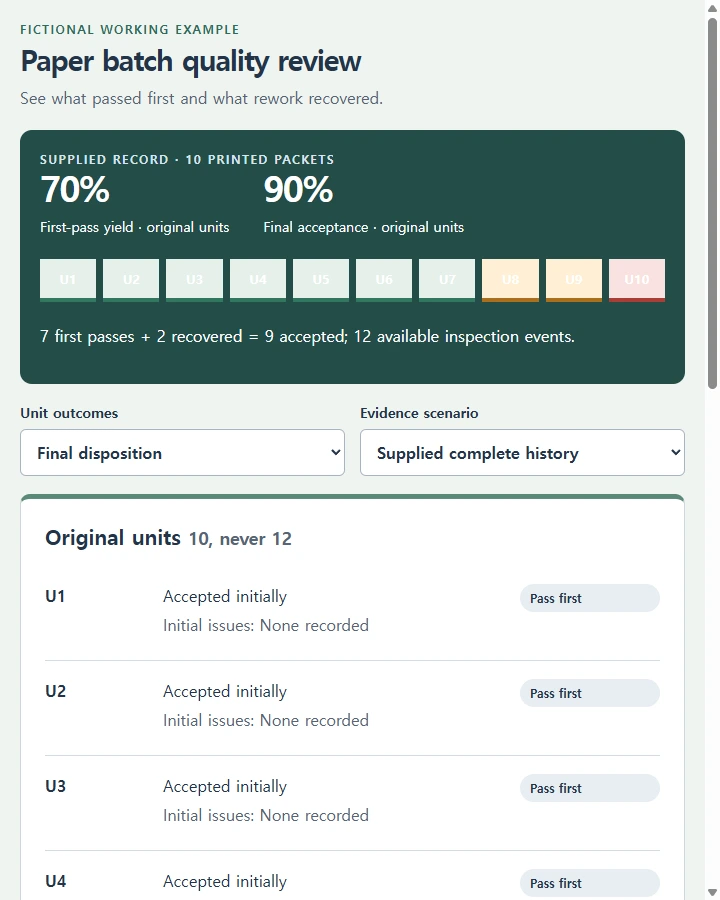Click 'First-pass yield · original units' label

pyautogui.click(x=134, y=227)
